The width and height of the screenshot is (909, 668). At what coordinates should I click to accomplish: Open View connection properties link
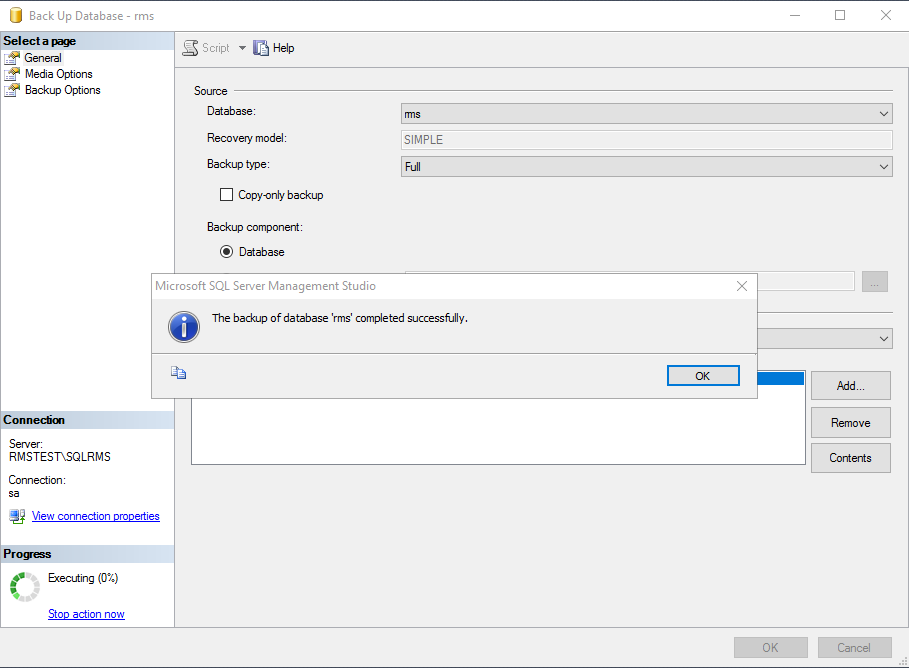point(96,516)
